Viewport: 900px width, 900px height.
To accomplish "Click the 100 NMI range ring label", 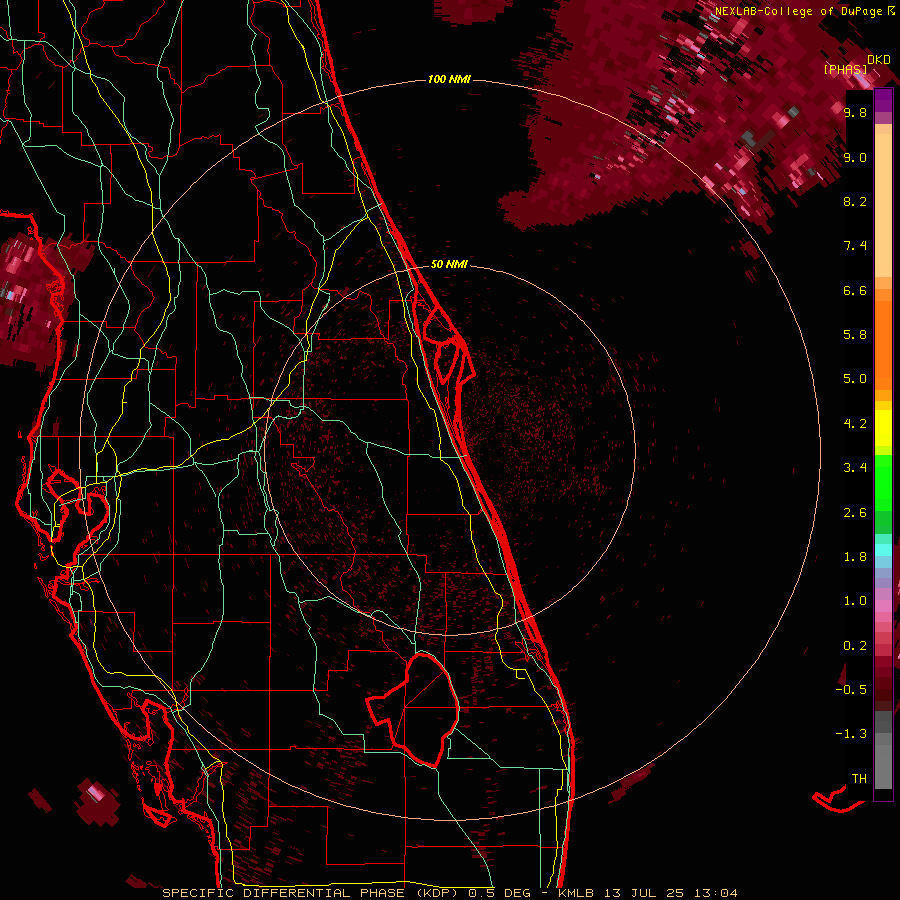I will (x=449, y=79).
